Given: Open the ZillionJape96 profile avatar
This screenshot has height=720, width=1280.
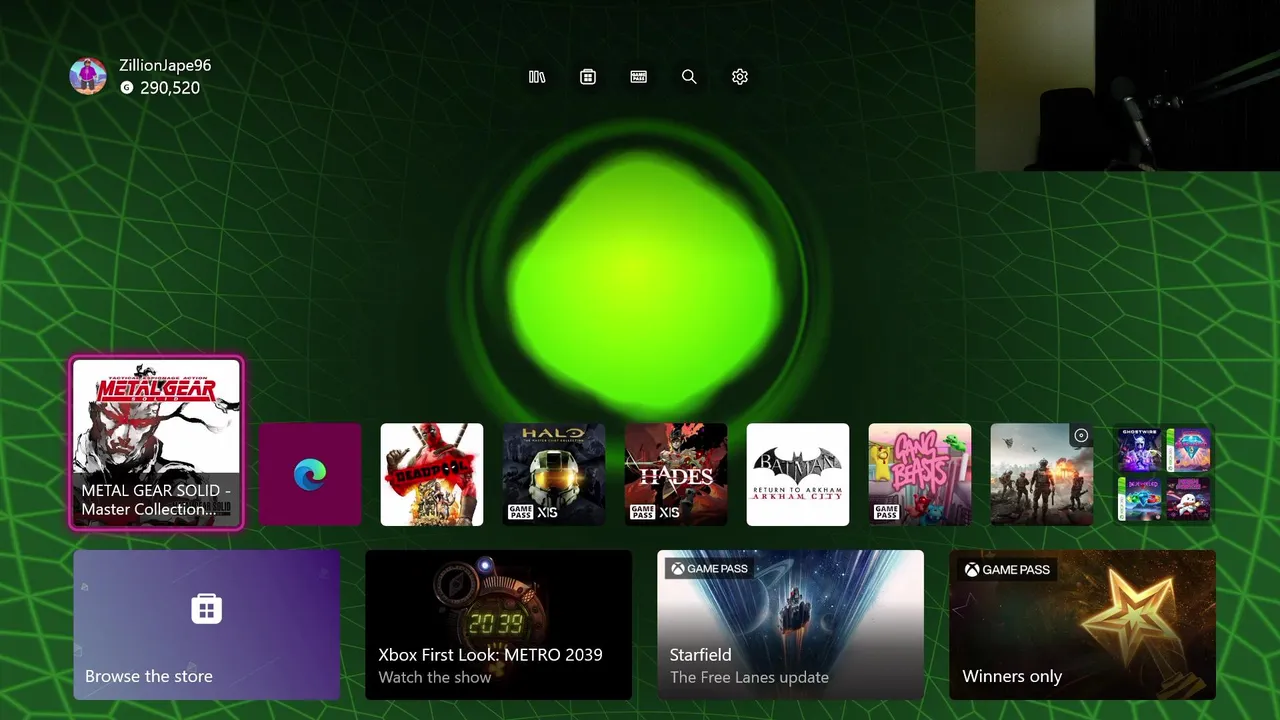Looking at the screenshot, I should pos(88,76).
